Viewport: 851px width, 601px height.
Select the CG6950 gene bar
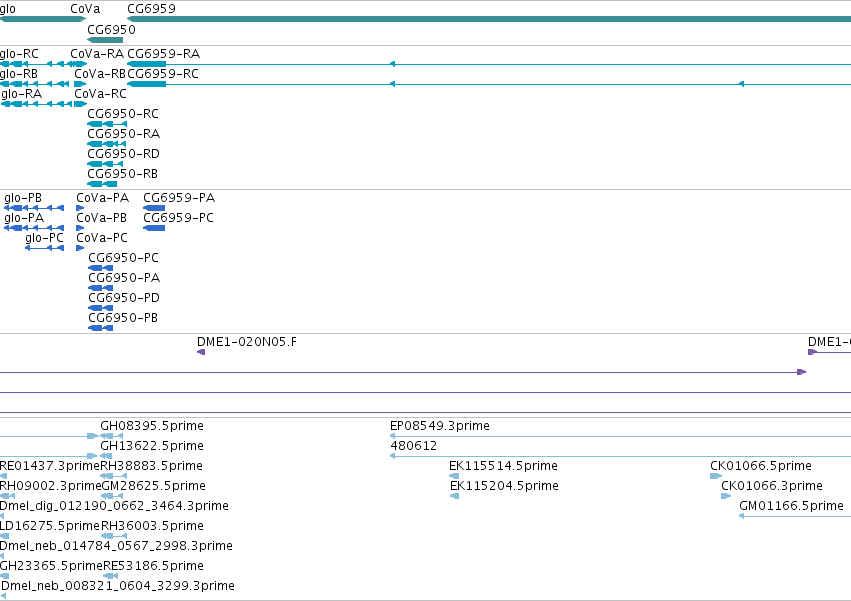105,40
